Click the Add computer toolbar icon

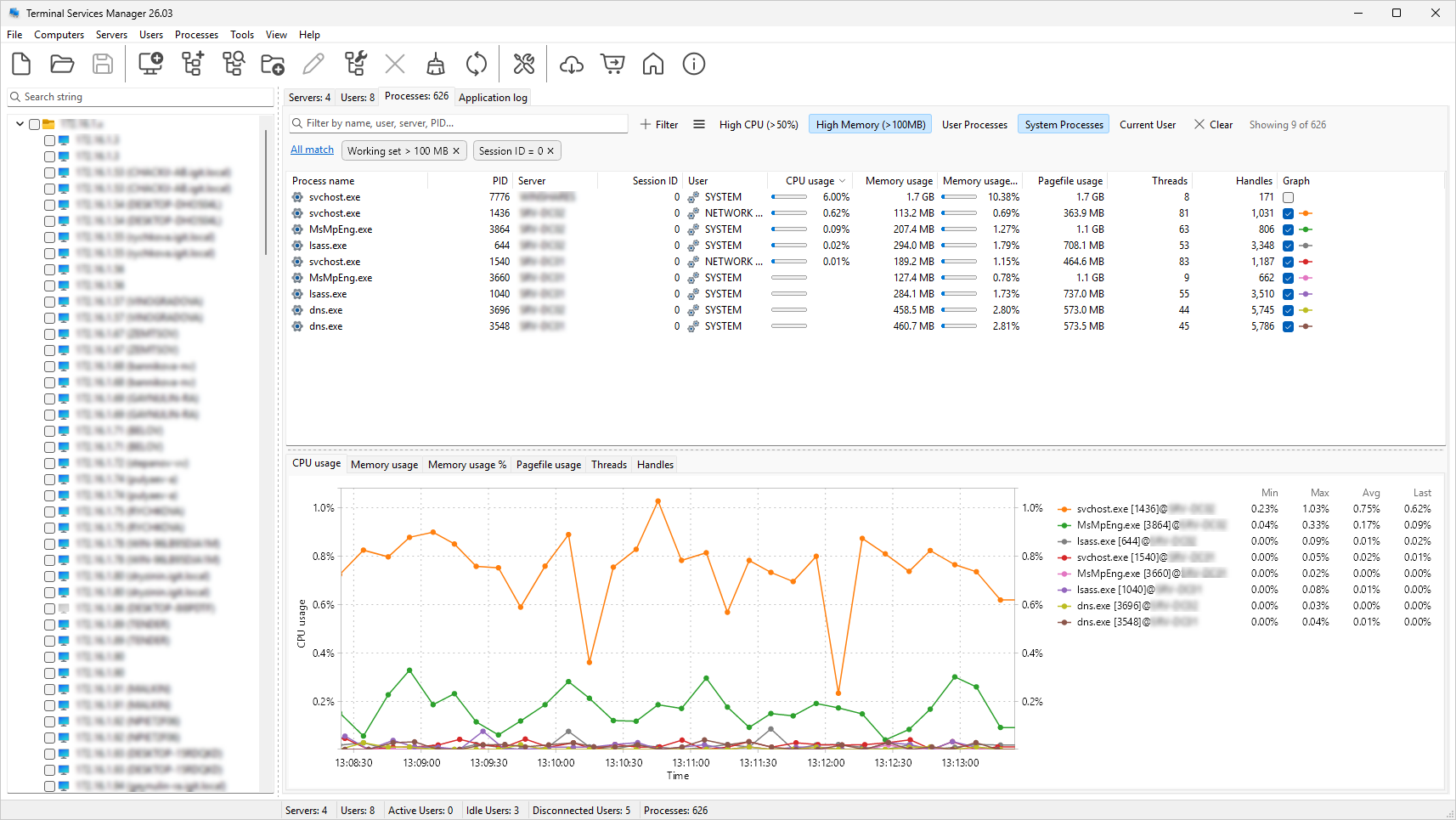(150, 64)
